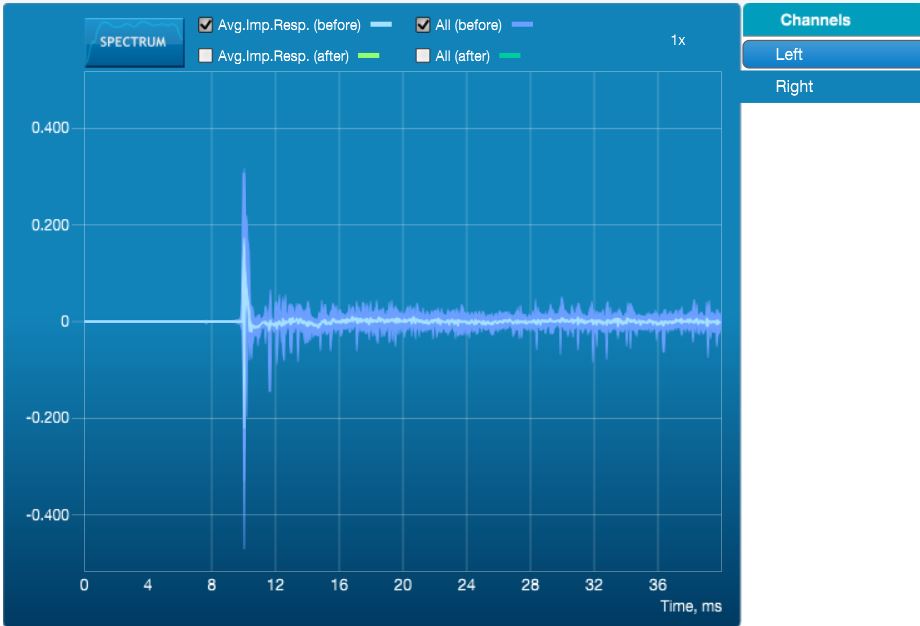Click the teal All (after) legend swatch
Screen dimensions: 920x626
509,56
